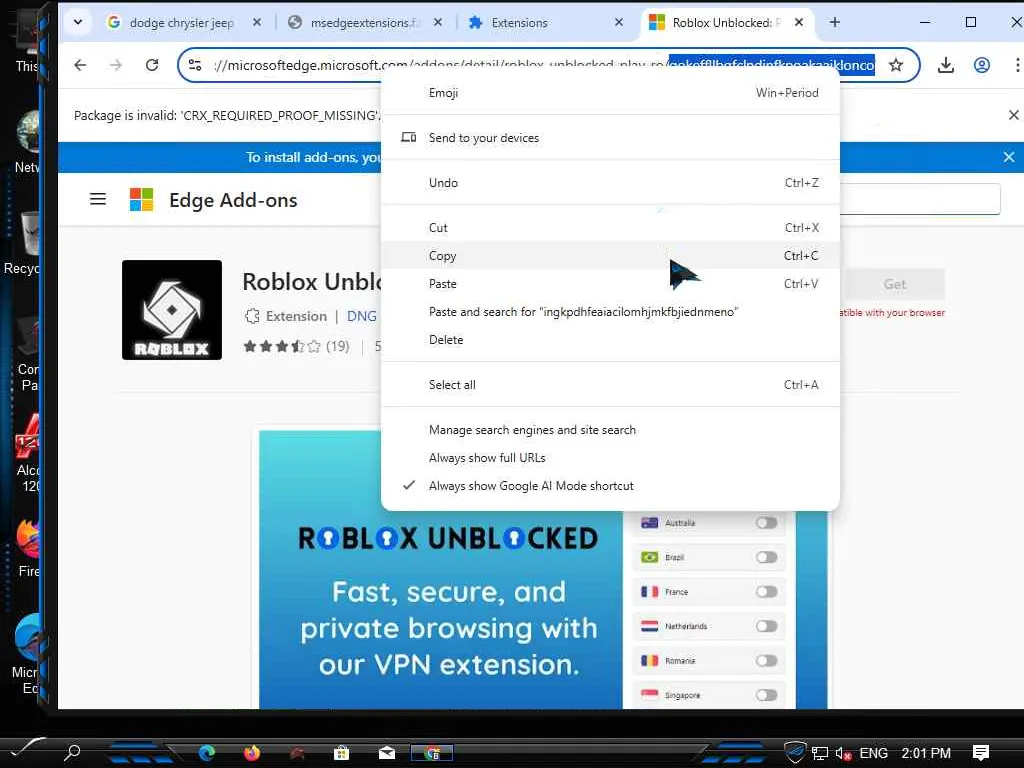Open the security shield tray icon
Viewport: 1024px width, 768px height.
[795, 752]
